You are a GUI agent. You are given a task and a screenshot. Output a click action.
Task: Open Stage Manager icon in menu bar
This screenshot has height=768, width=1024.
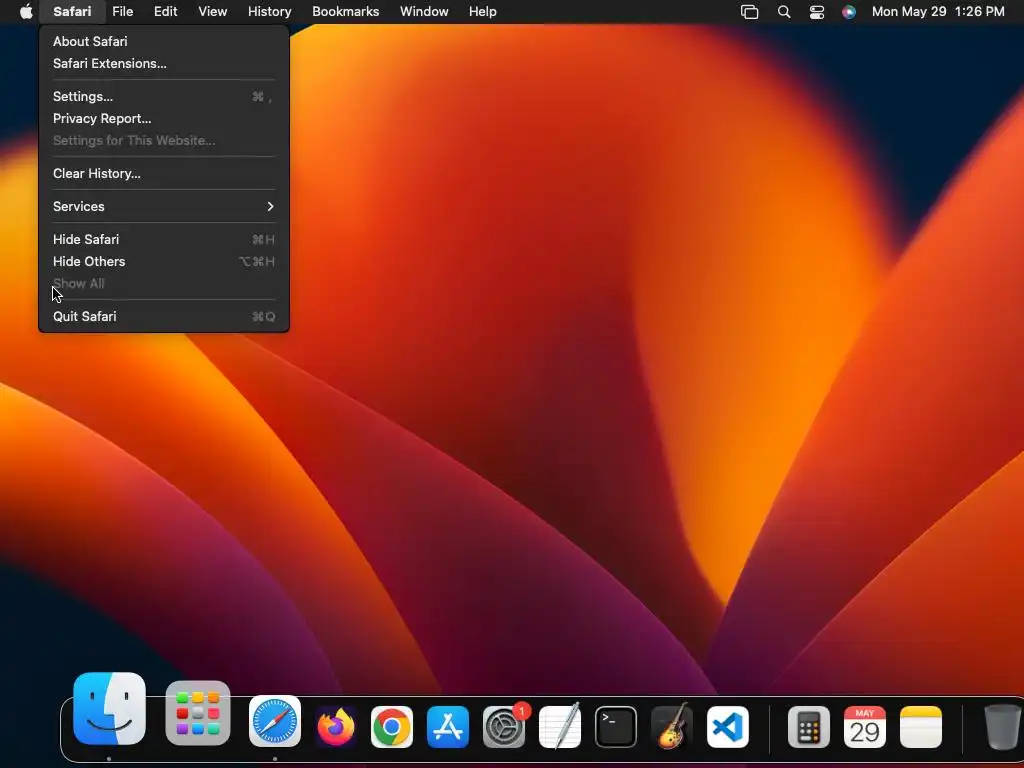749,11
